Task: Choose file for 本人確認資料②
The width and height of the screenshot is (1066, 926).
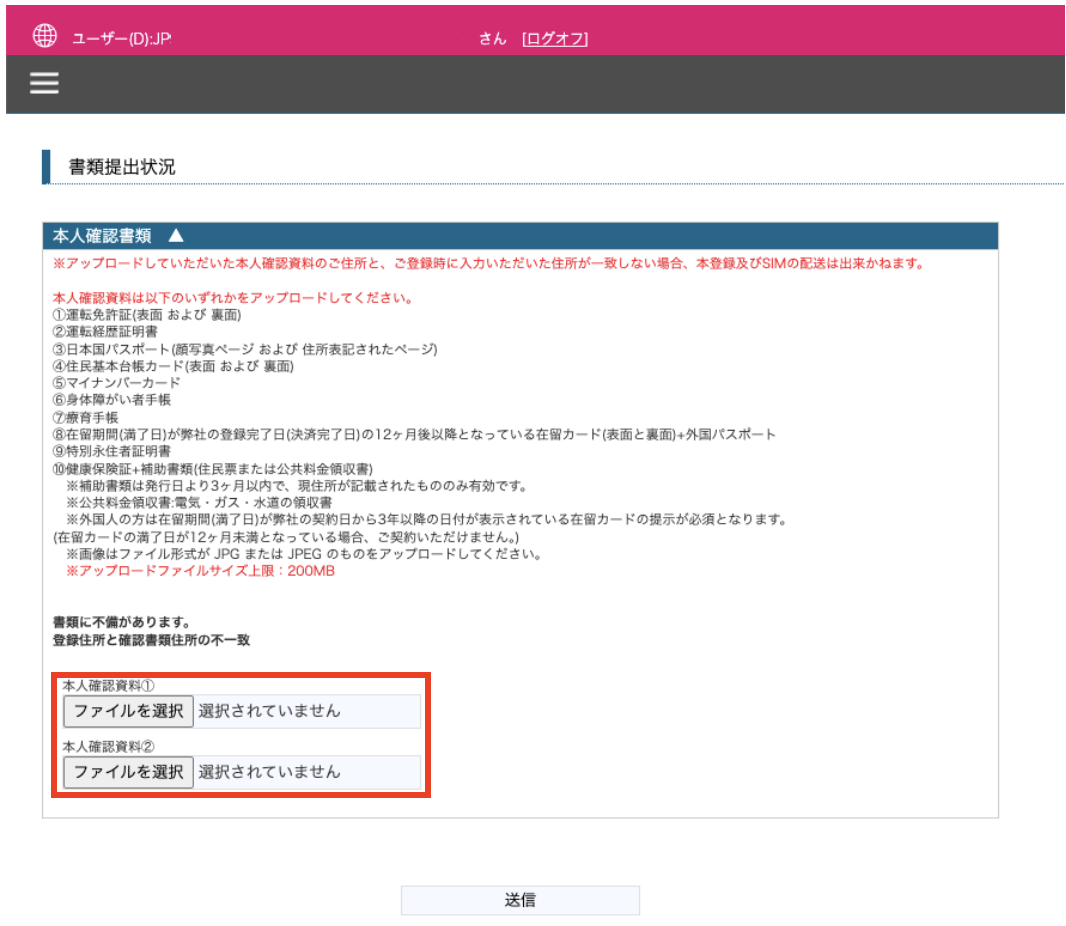Action: (x=128, y=772)
